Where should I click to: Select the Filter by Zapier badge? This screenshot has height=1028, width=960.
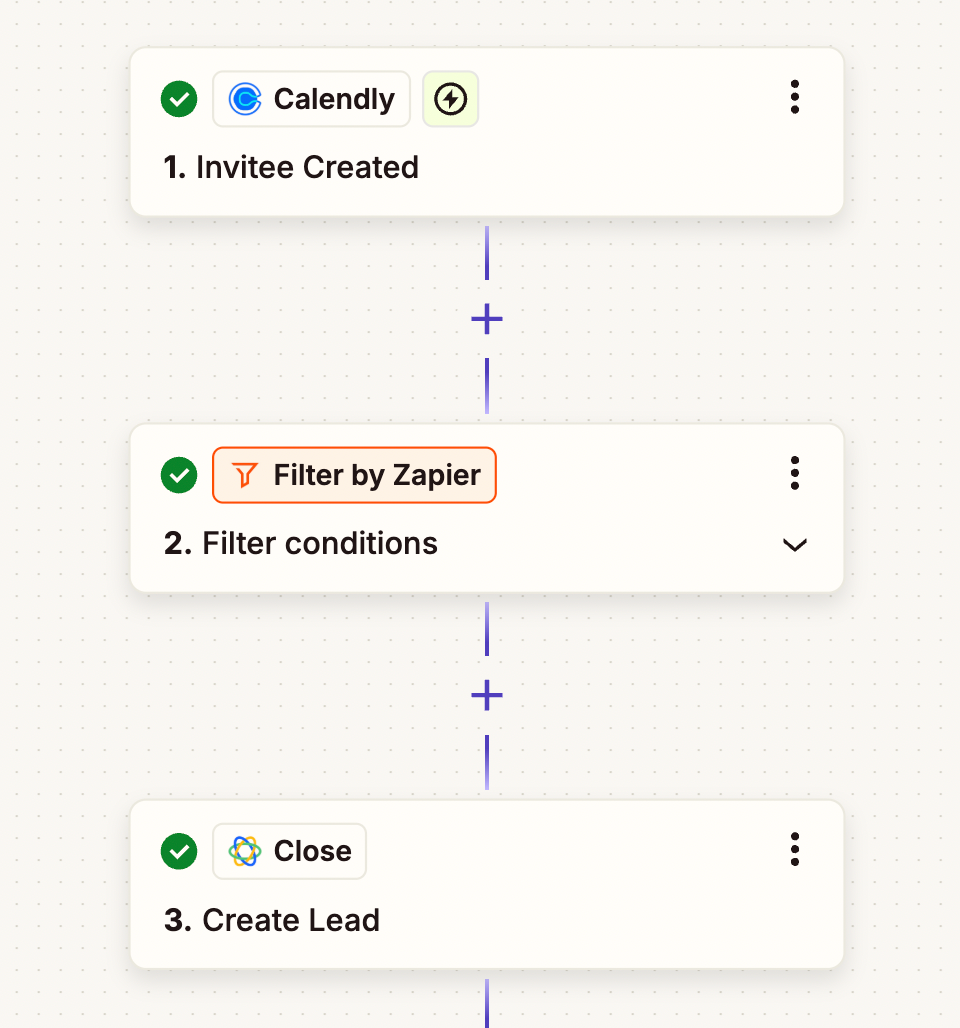pos(354,475)
